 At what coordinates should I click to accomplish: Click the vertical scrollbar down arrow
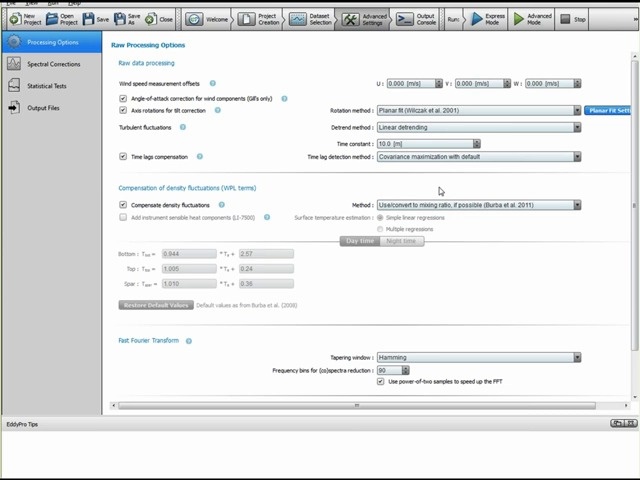pyautogui.click(x=634, y=397)
